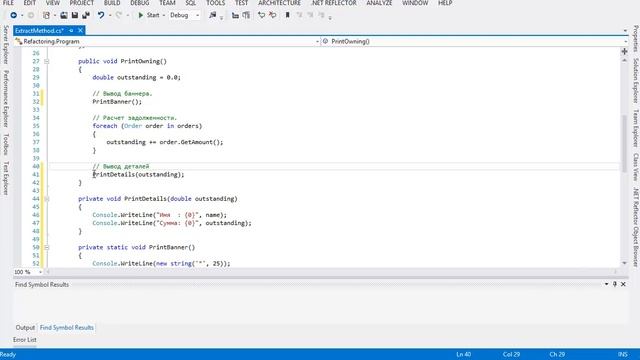Open the undo history dropdown arrow

[x=110, y=15]
